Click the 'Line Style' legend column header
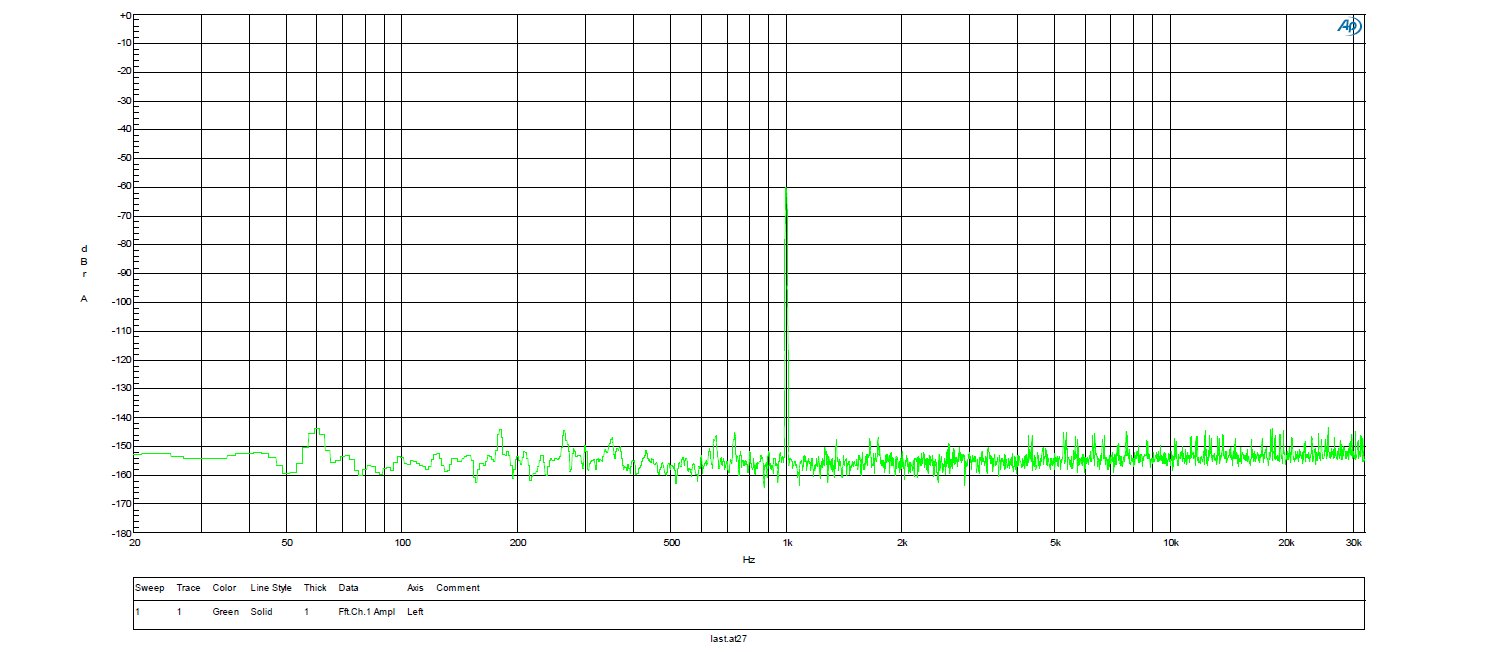Viewport: 1488px width, 652px height. pyautogui.click(x=271, y=588)
